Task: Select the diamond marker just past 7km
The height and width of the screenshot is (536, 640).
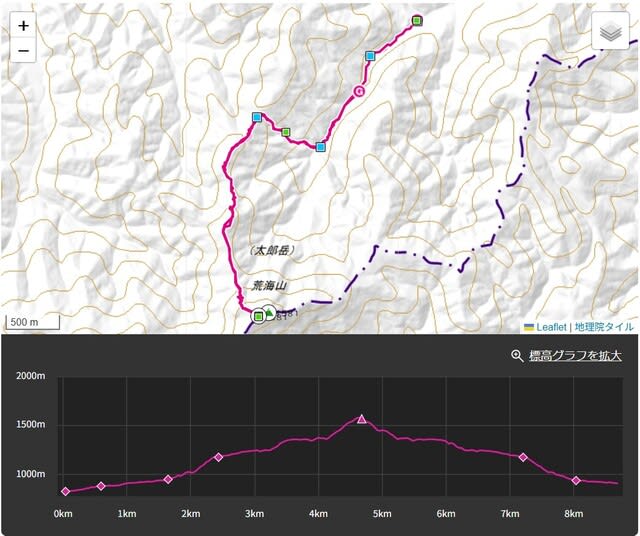Action: [x=523, y=457]
